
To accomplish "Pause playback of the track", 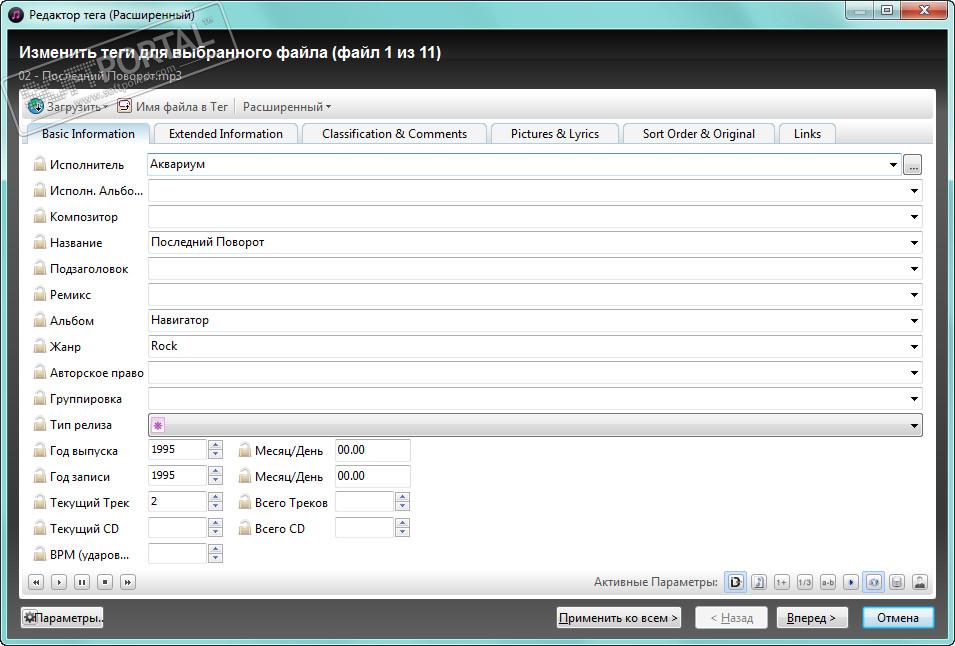I will (82, 582).
